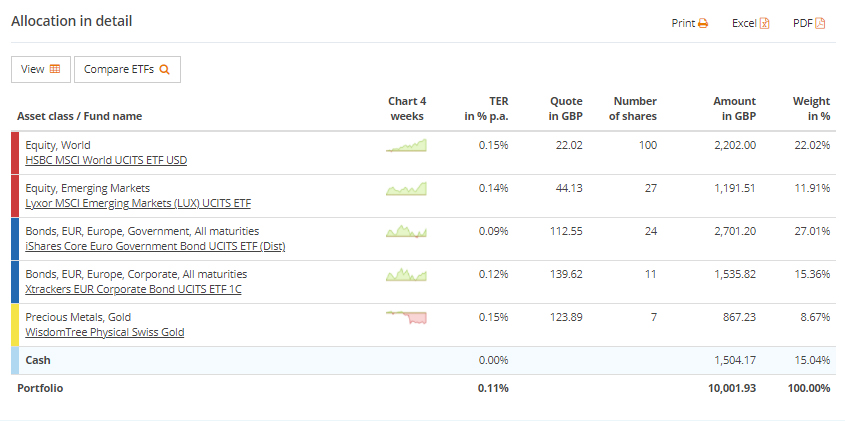Open Lyxor Emerging Markets 4-week chart thumbnail
This screenshot has width=845, height=421.
pos(406,189)
